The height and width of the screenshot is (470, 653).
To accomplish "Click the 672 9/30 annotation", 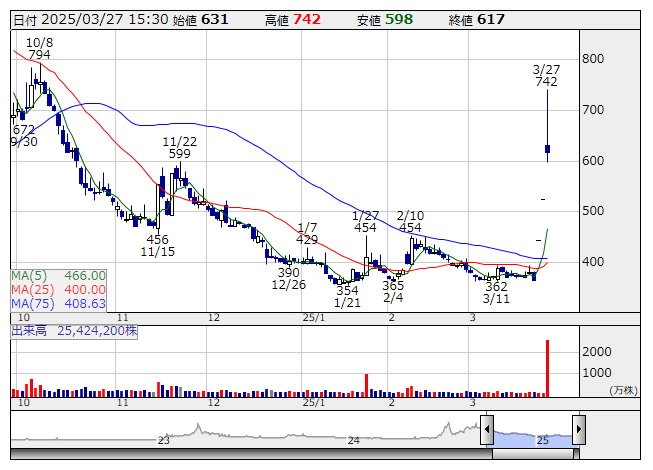I will click(x=24, y=136).
